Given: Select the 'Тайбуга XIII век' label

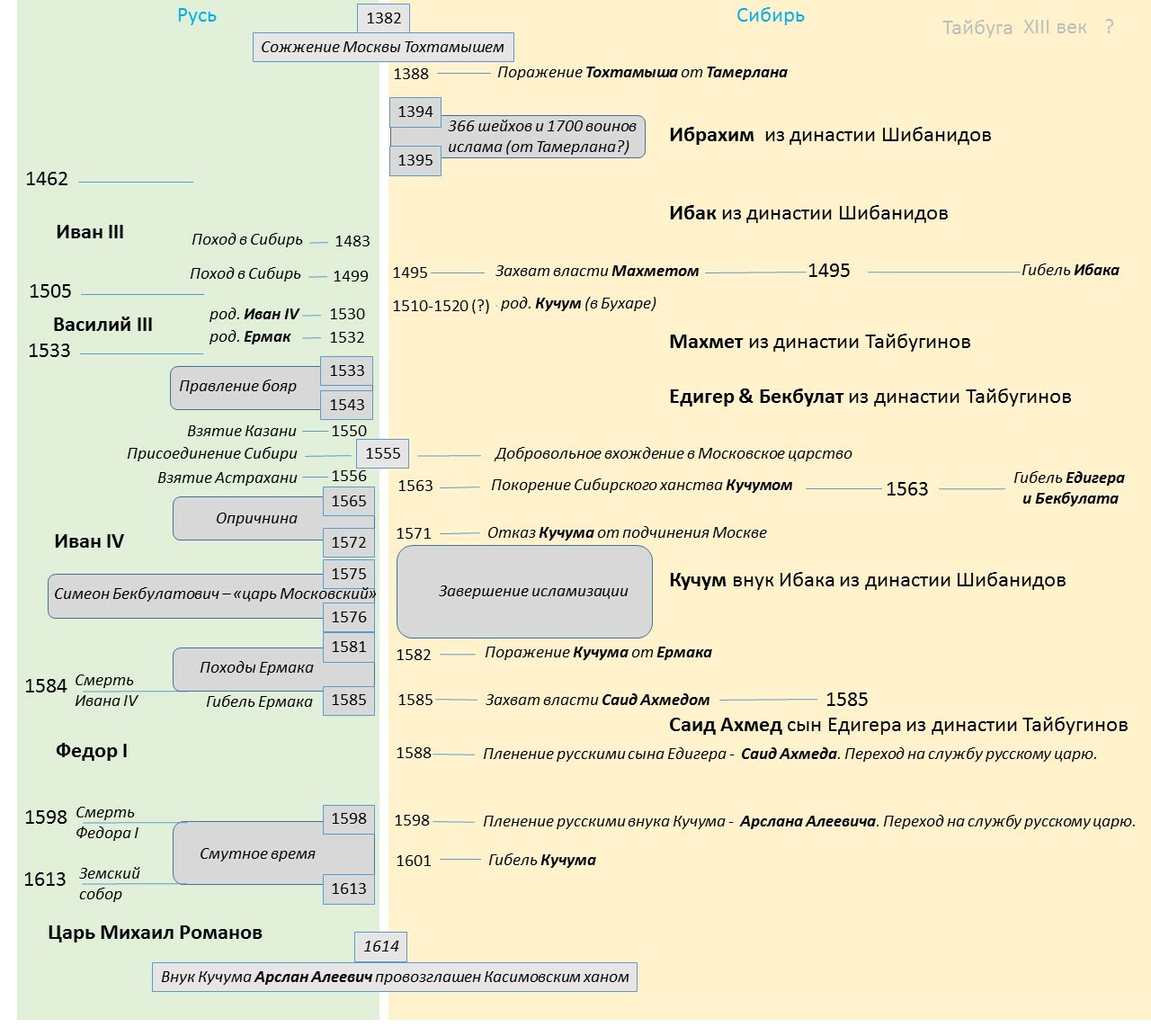Looking at the screenshot, I should 1014,28.
